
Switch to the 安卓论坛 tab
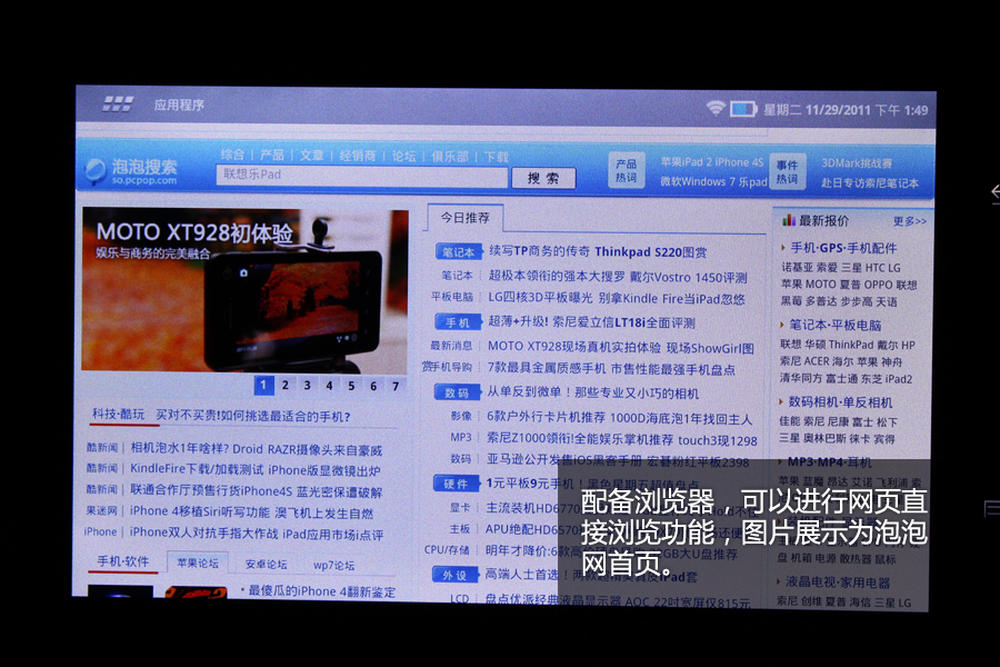(266, 564)
